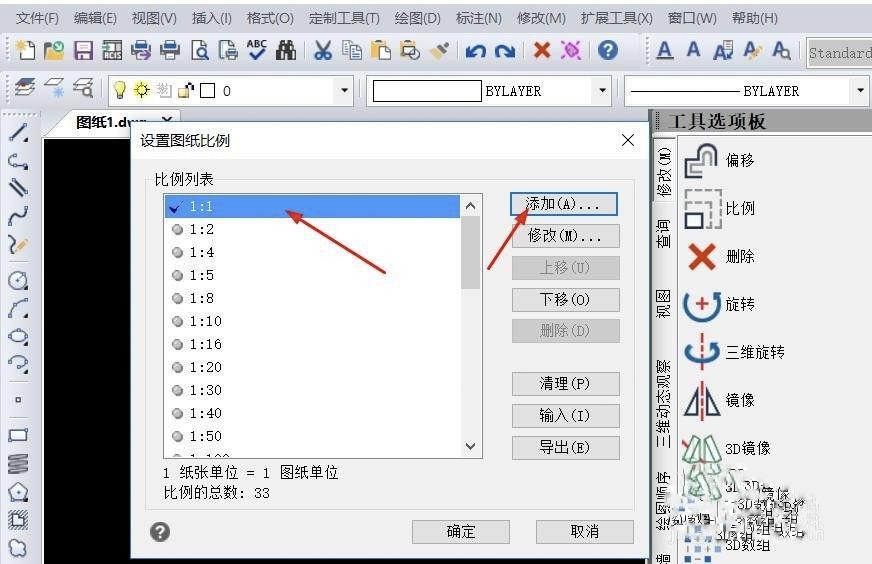
Task: Open the Layer manager icon
Action: click(x=25, y=88)
